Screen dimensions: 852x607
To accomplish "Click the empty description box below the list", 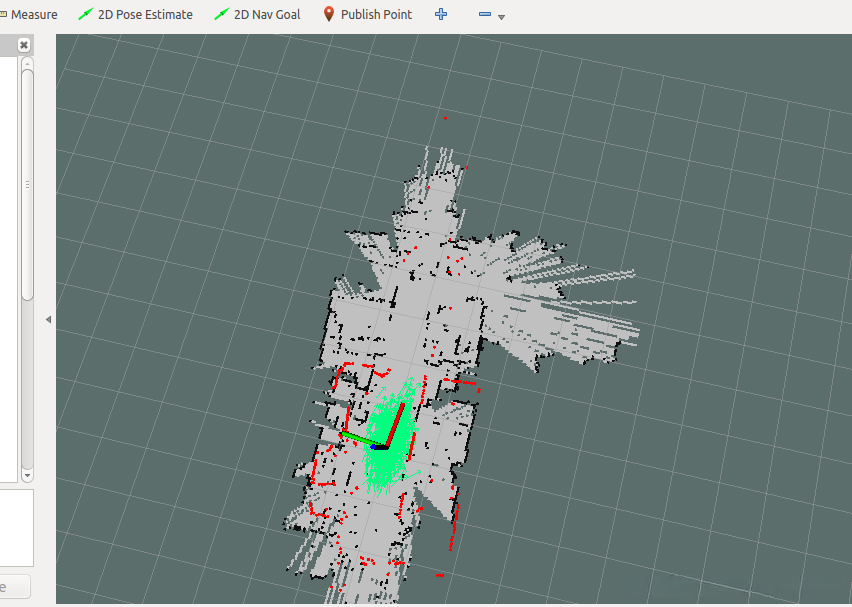I will [16, 527].
